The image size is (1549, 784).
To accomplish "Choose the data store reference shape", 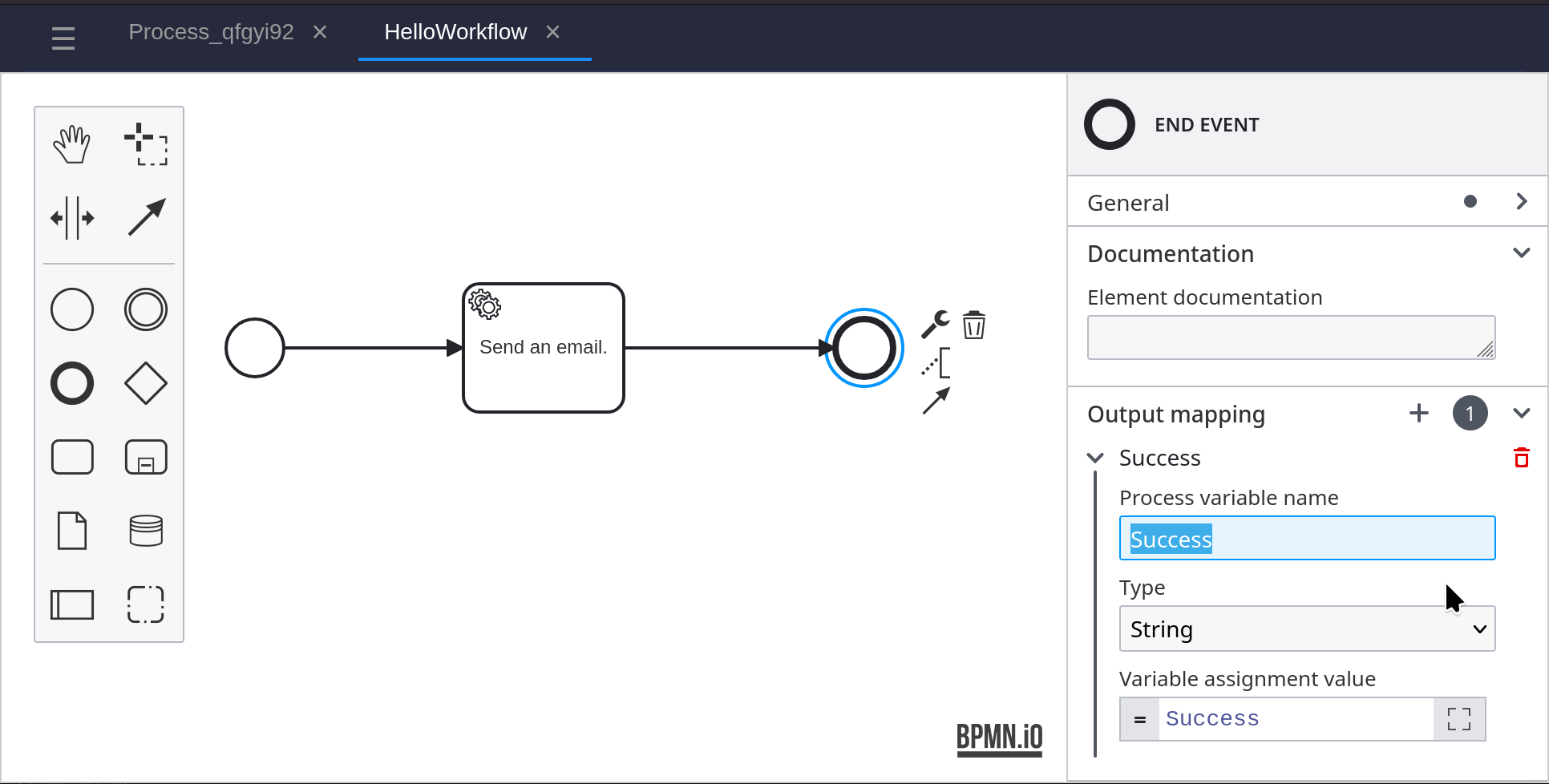I will click(x=146, y=531).
